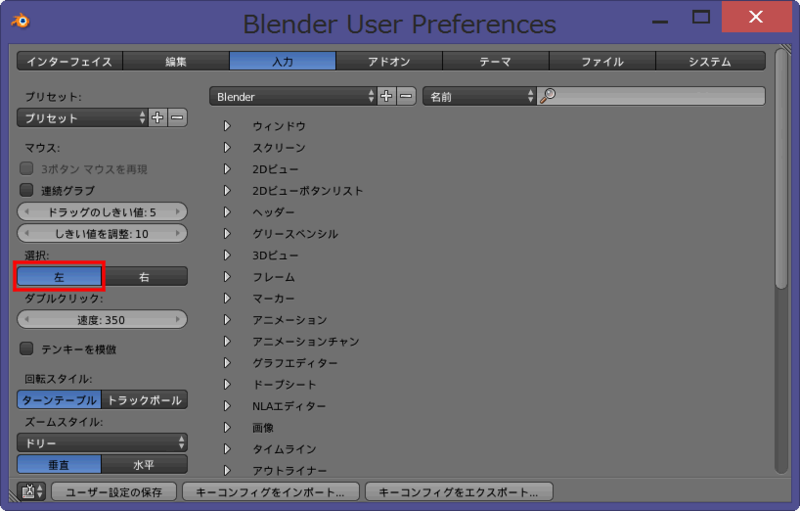Image resolution: width=800 pixels, height=511 pixels.
Task: Choose トラックボール rotation style
Action: 144,400
